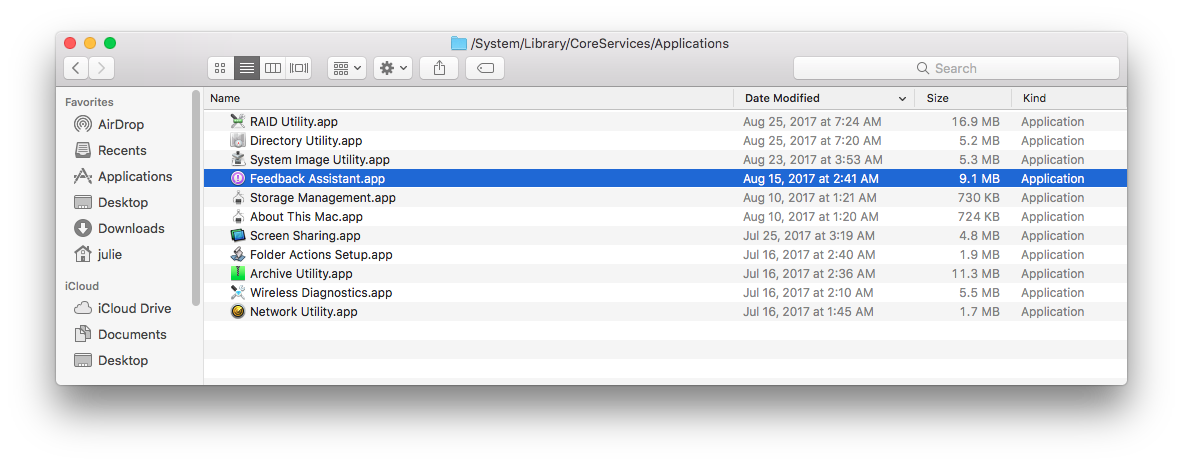The width and height of the screenshot is (1183, 465).
Task: Switch to column view mode
Action: coord(273,68)
